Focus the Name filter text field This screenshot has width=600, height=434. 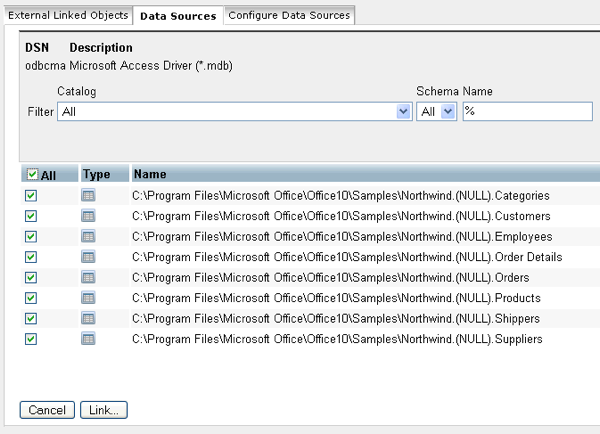527,112
